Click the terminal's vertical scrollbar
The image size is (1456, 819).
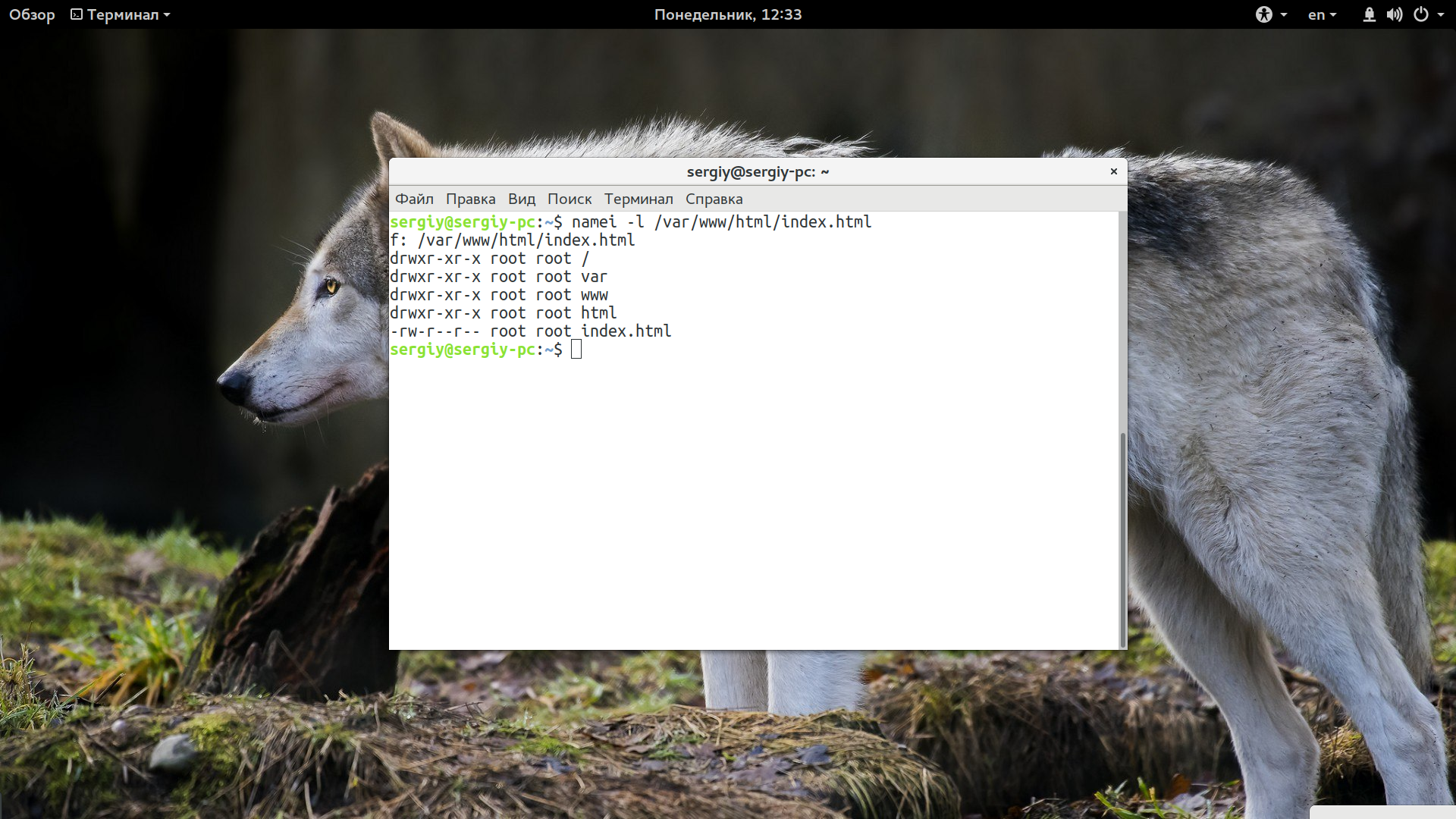(1122, 538)
